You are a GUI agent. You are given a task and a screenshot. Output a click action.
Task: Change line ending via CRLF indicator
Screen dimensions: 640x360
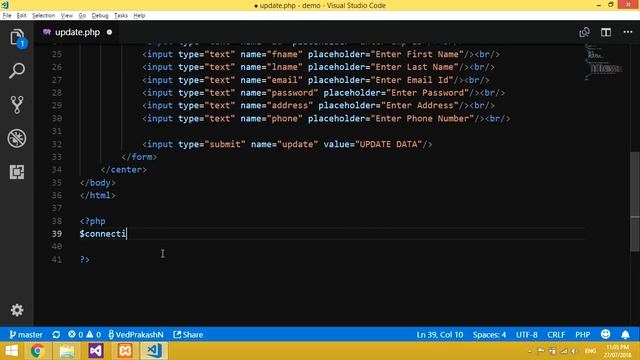tap(556, 335)
